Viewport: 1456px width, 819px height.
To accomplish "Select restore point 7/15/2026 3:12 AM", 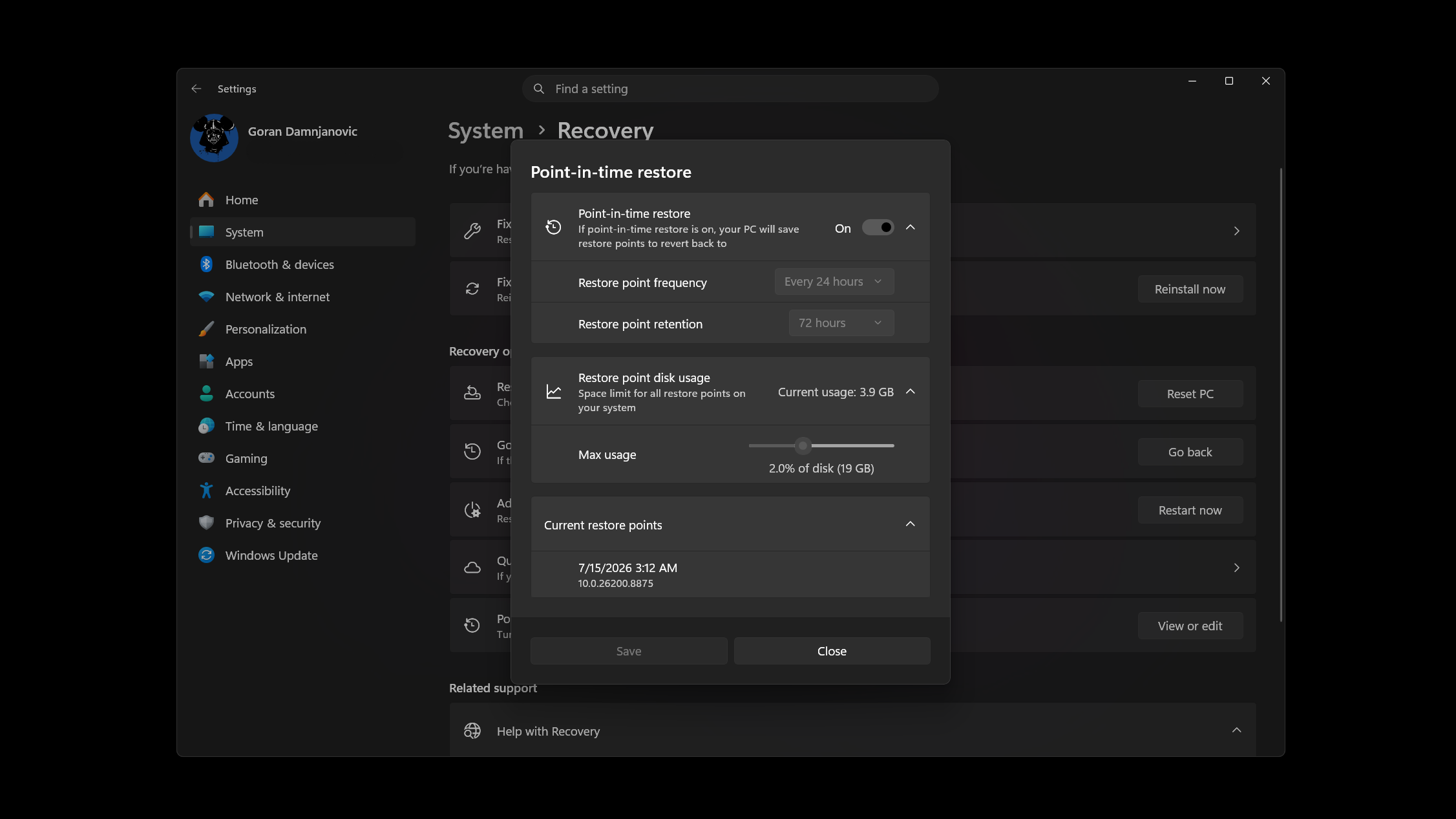I will pyautogui.click(x=730, y=574).
